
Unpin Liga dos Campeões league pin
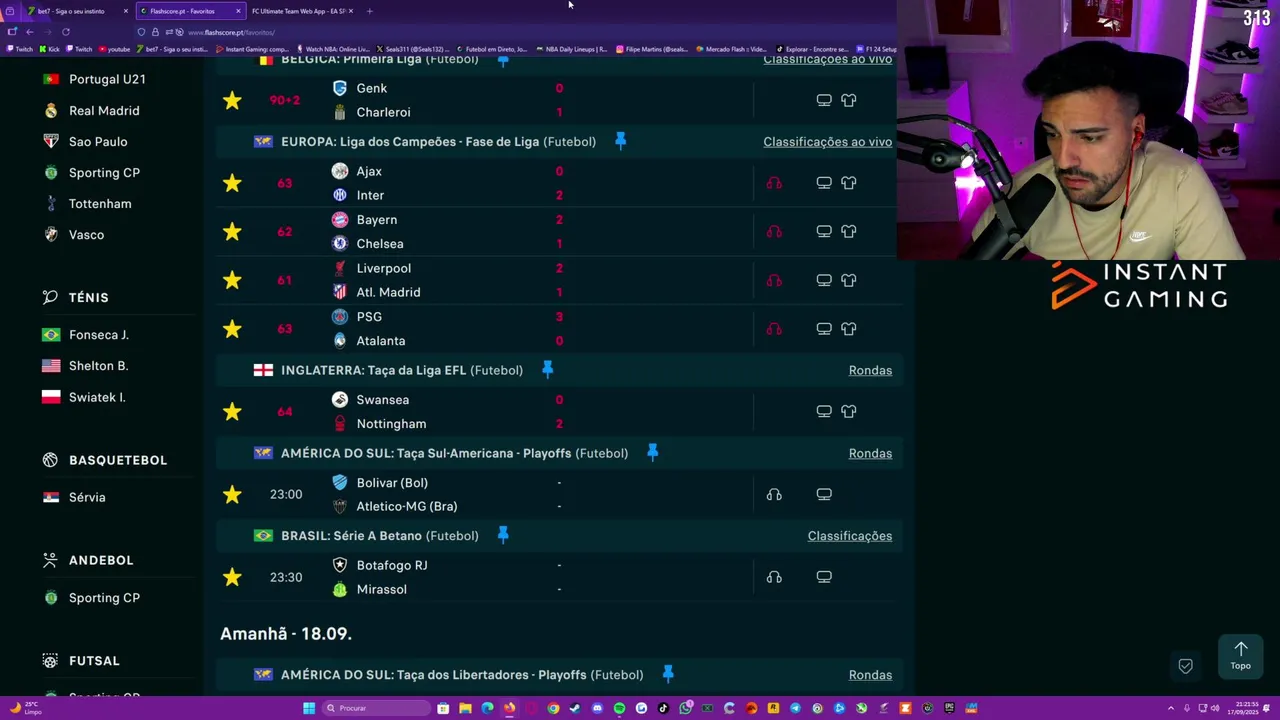(x=620, y=142)
